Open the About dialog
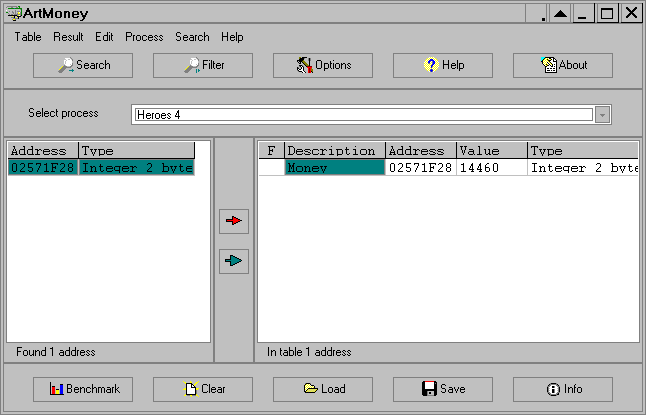646x415 pixels. point(563,65)
